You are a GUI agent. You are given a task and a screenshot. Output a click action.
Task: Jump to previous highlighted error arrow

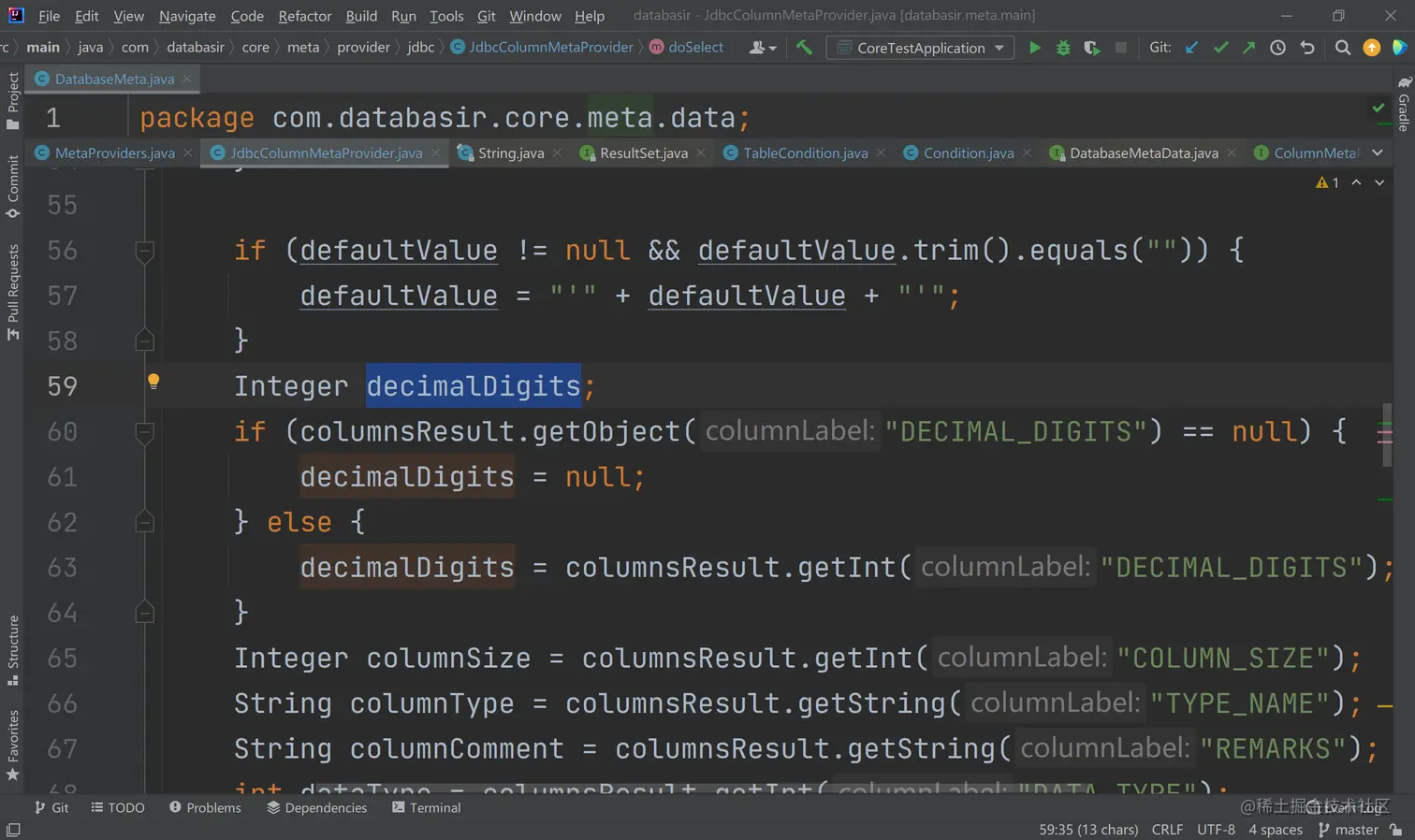pos(1356,182)
